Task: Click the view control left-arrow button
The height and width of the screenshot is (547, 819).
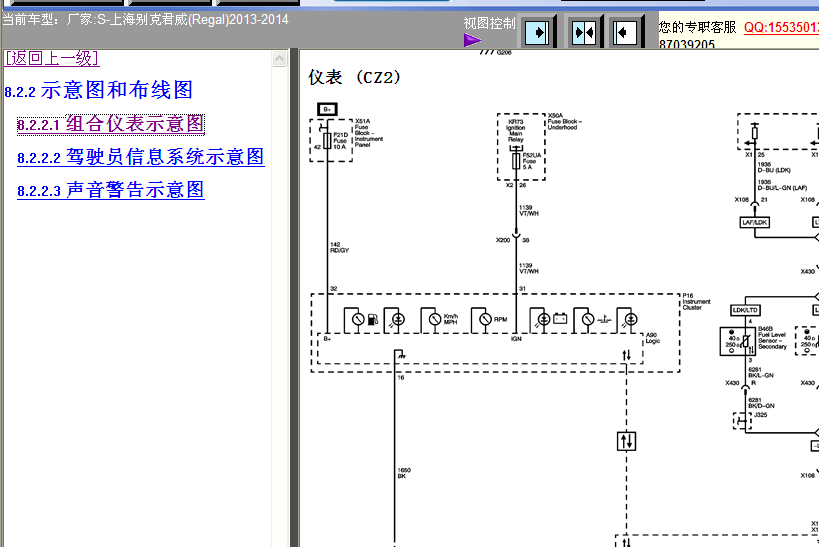Action: (x=626, y=32)
